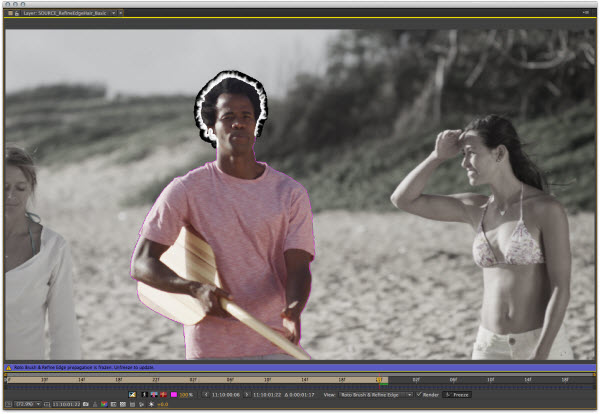Click current time field 11:10:01:22
The image size is (600, 414).
pyautogui.click(x=66, y=404)
